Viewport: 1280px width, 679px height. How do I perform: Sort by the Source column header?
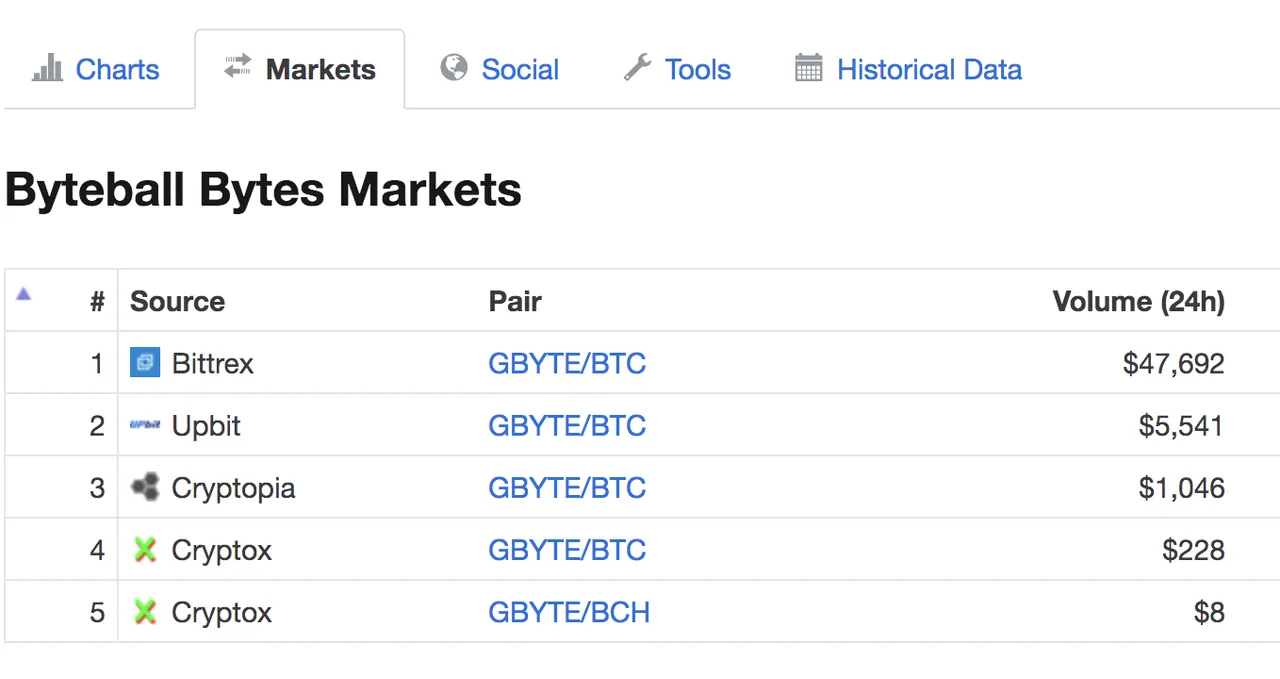(x=177, y=302)
